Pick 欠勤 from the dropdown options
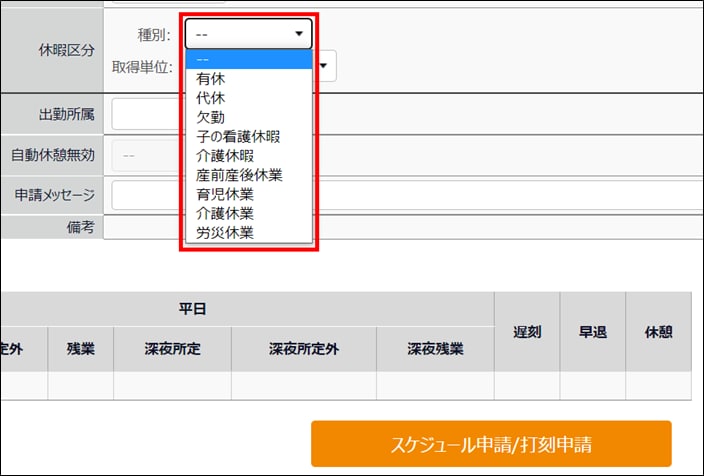Screen dimensions: 704x476 (248, 117)
